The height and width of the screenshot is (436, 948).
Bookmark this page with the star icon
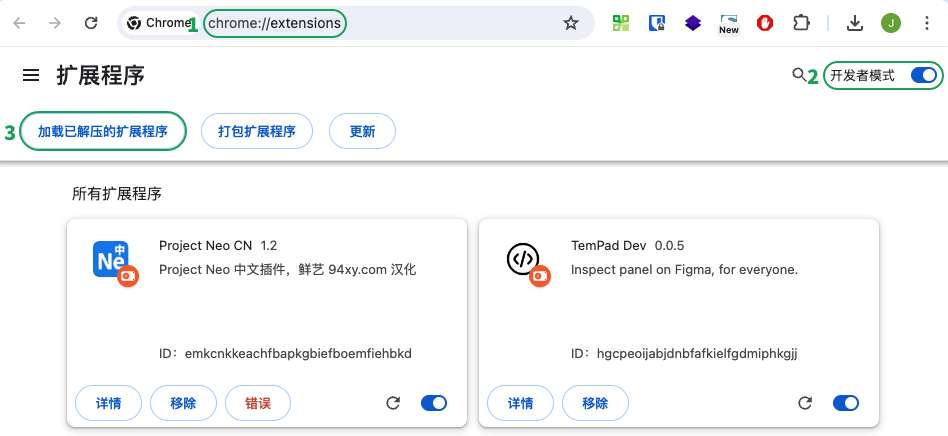click(571, 23)
